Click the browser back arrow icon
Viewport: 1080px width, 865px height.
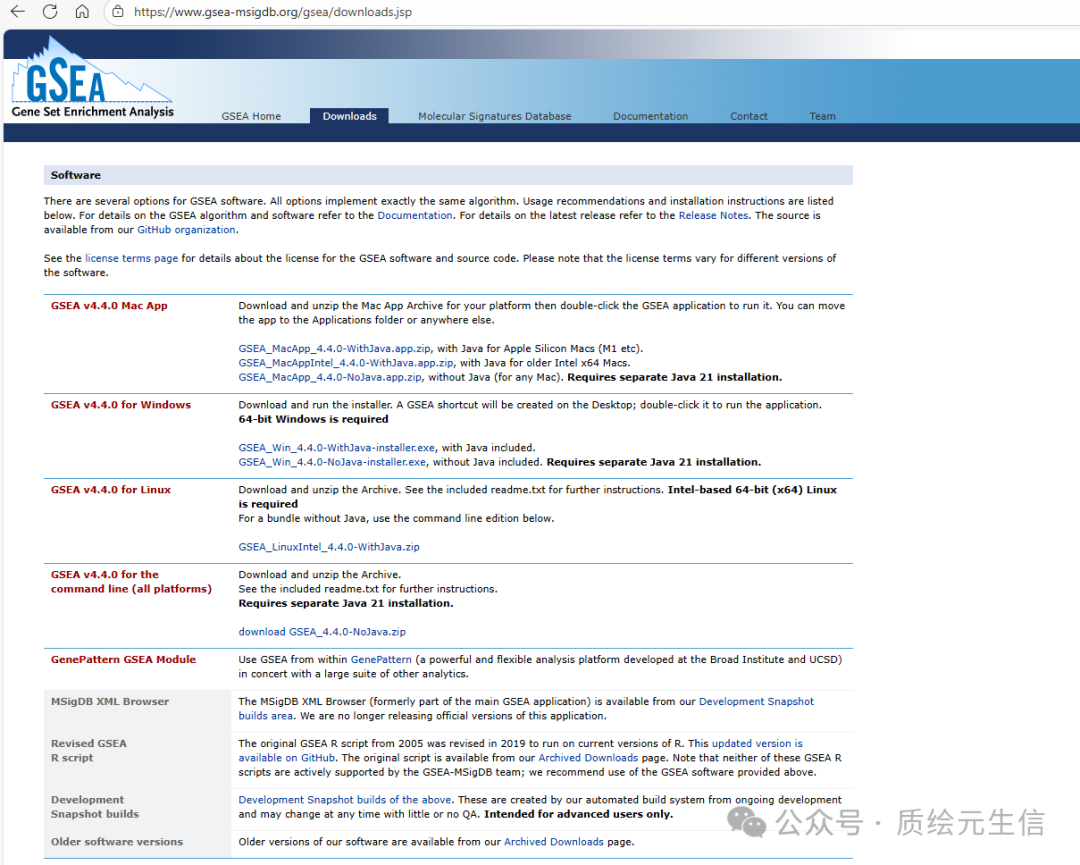point(18,12)
